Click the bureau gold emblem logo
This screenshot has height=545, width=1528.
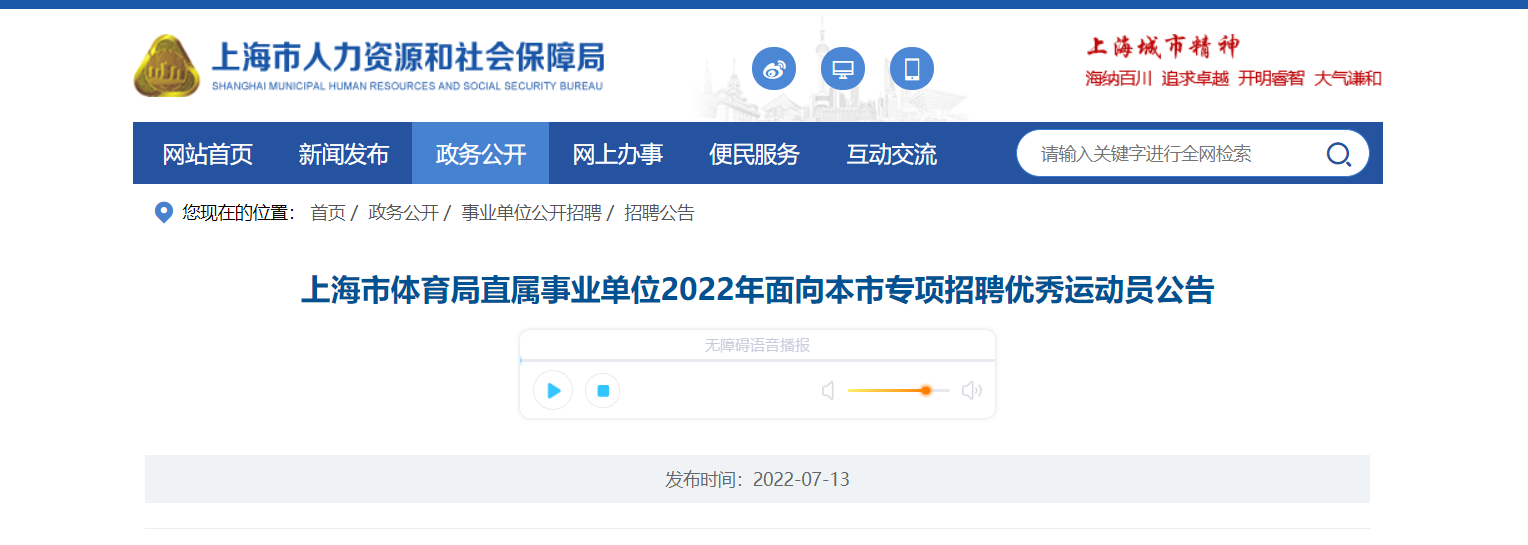pos(167,66)
